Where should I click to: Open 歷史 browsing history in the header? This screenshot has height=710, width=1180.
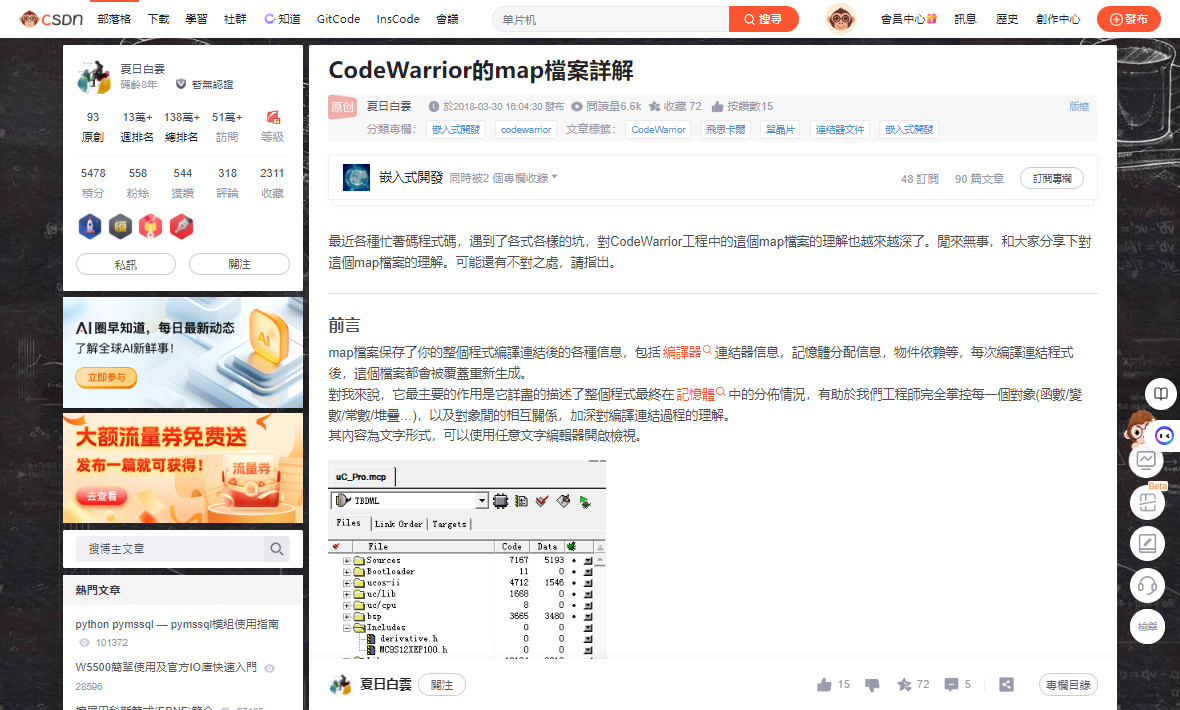(1007, 19)
